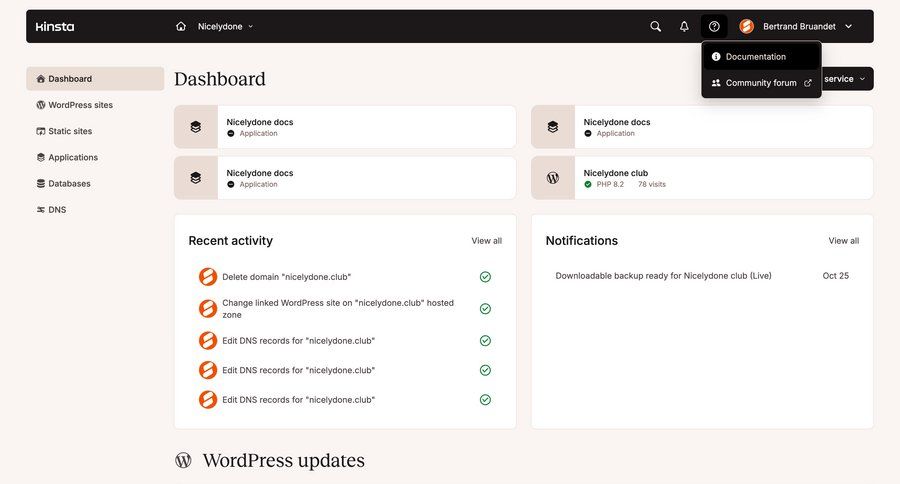Expand the Nicelydone company dropdown
Image resolution: width=900 pixels, height=484 pixels.
point(226,26)
